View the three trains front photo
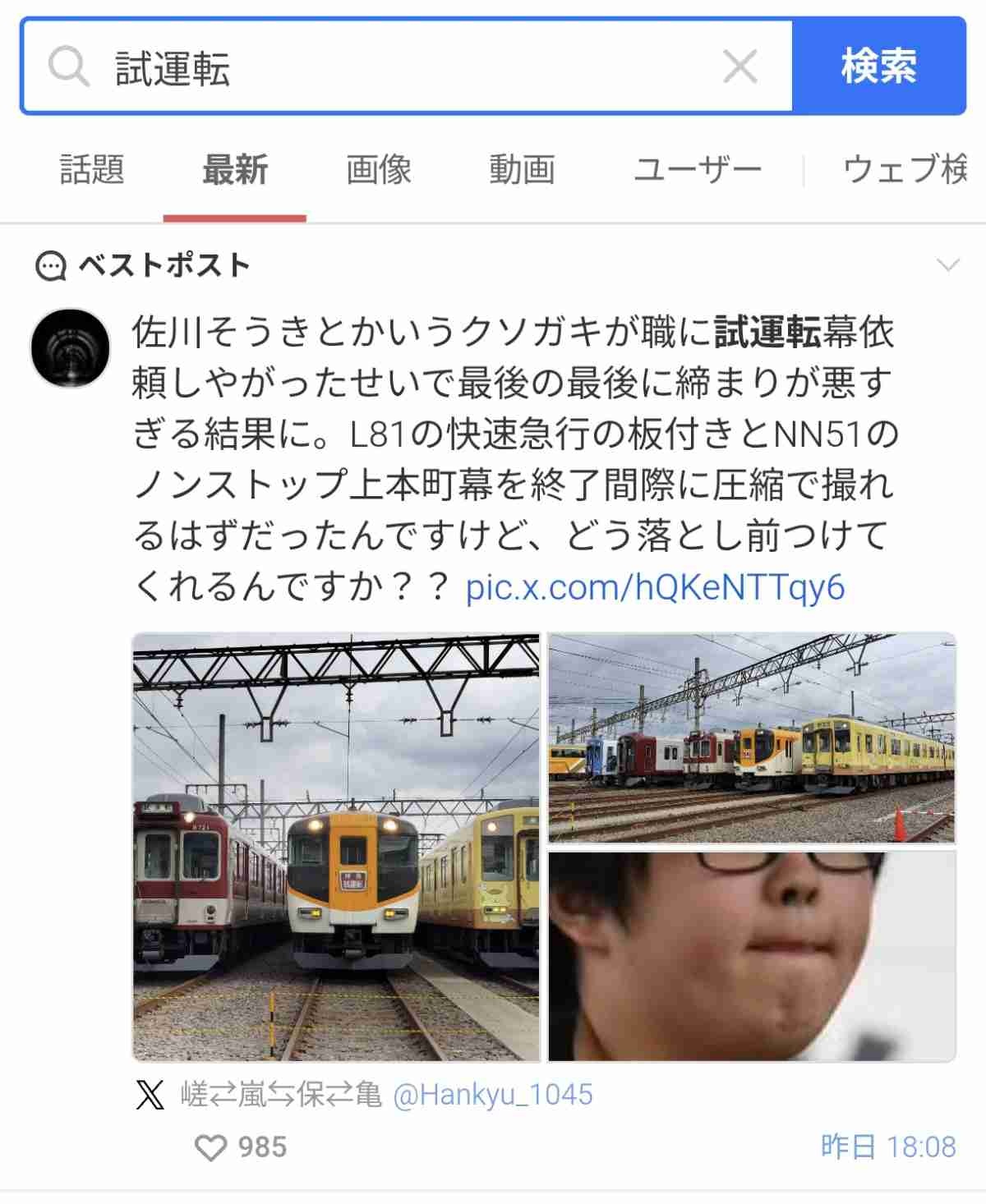Screen dimensions: 986x1204 coord(336,847)
